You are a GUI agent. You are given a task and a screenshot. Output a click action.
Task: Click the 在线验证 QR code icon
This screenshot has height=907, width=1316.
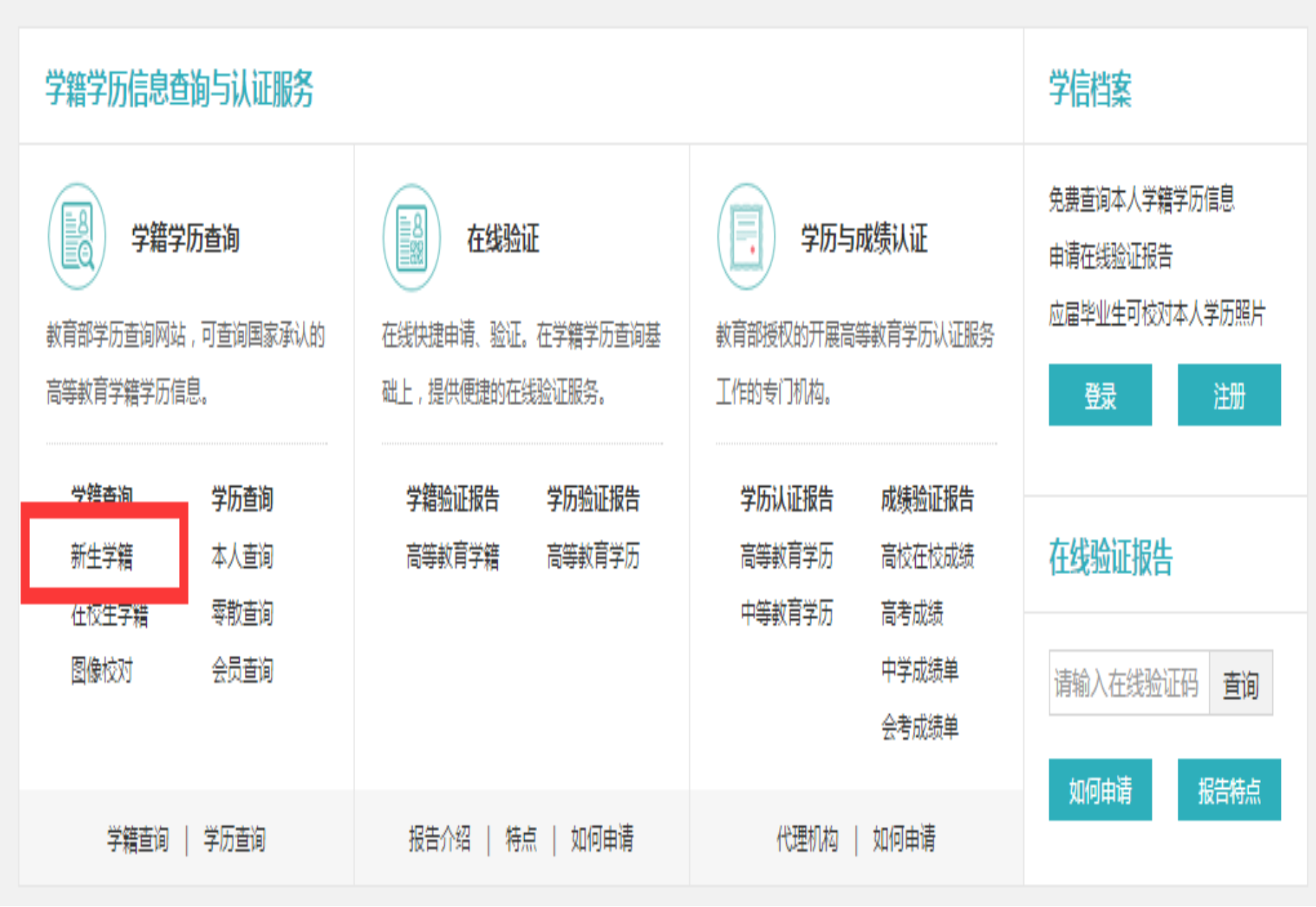[412, 237]
